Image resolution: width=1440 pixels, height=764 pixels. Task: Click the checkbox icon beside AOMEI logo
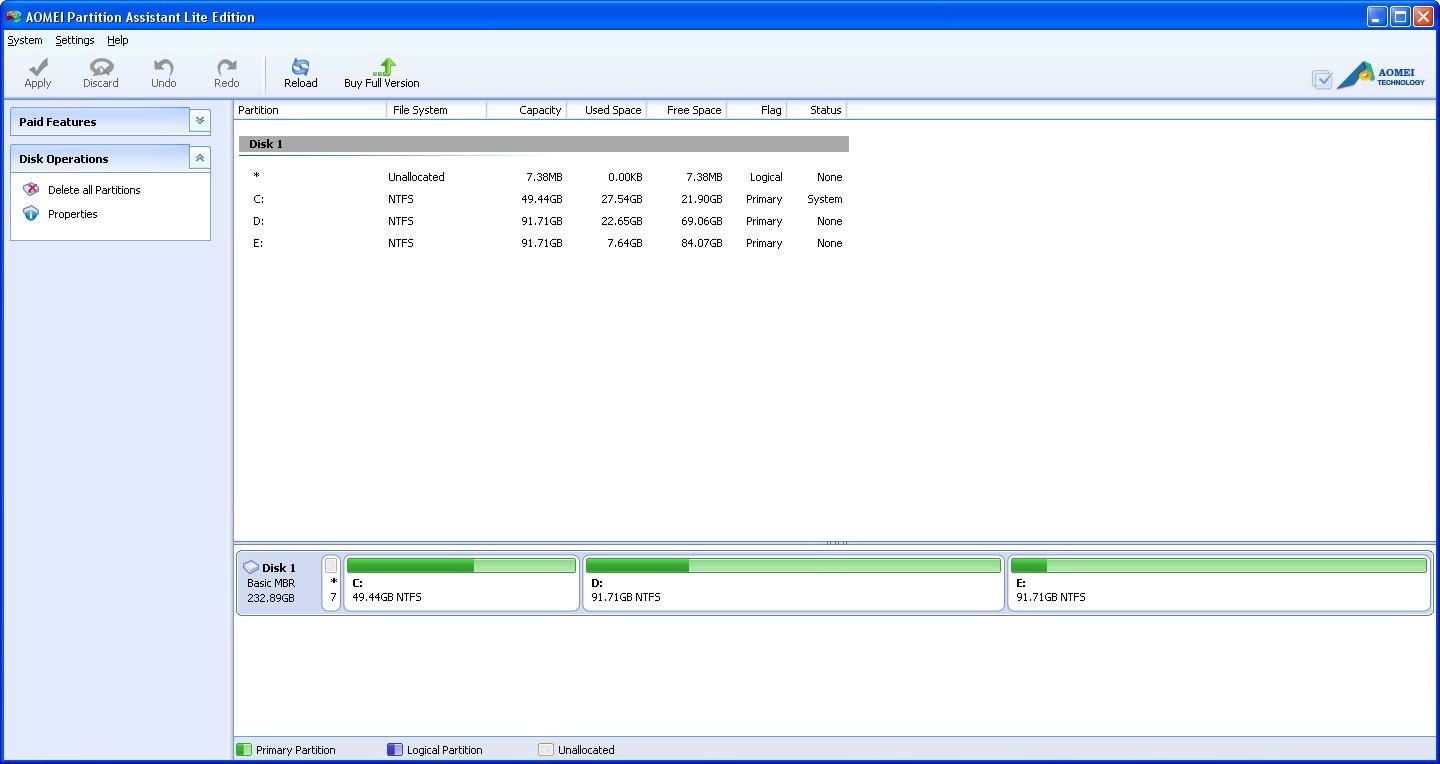coord(1322,80)
